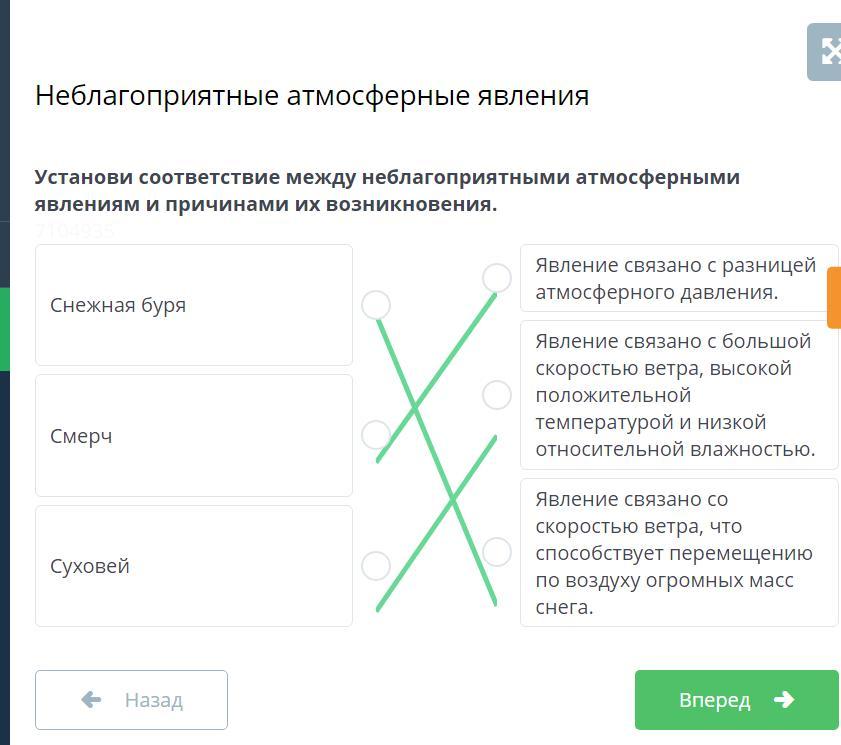Select connector circle for atmospheric pressure answer
Image resolution: width=841 pixels, height=745 pixels.
[497, 278]
